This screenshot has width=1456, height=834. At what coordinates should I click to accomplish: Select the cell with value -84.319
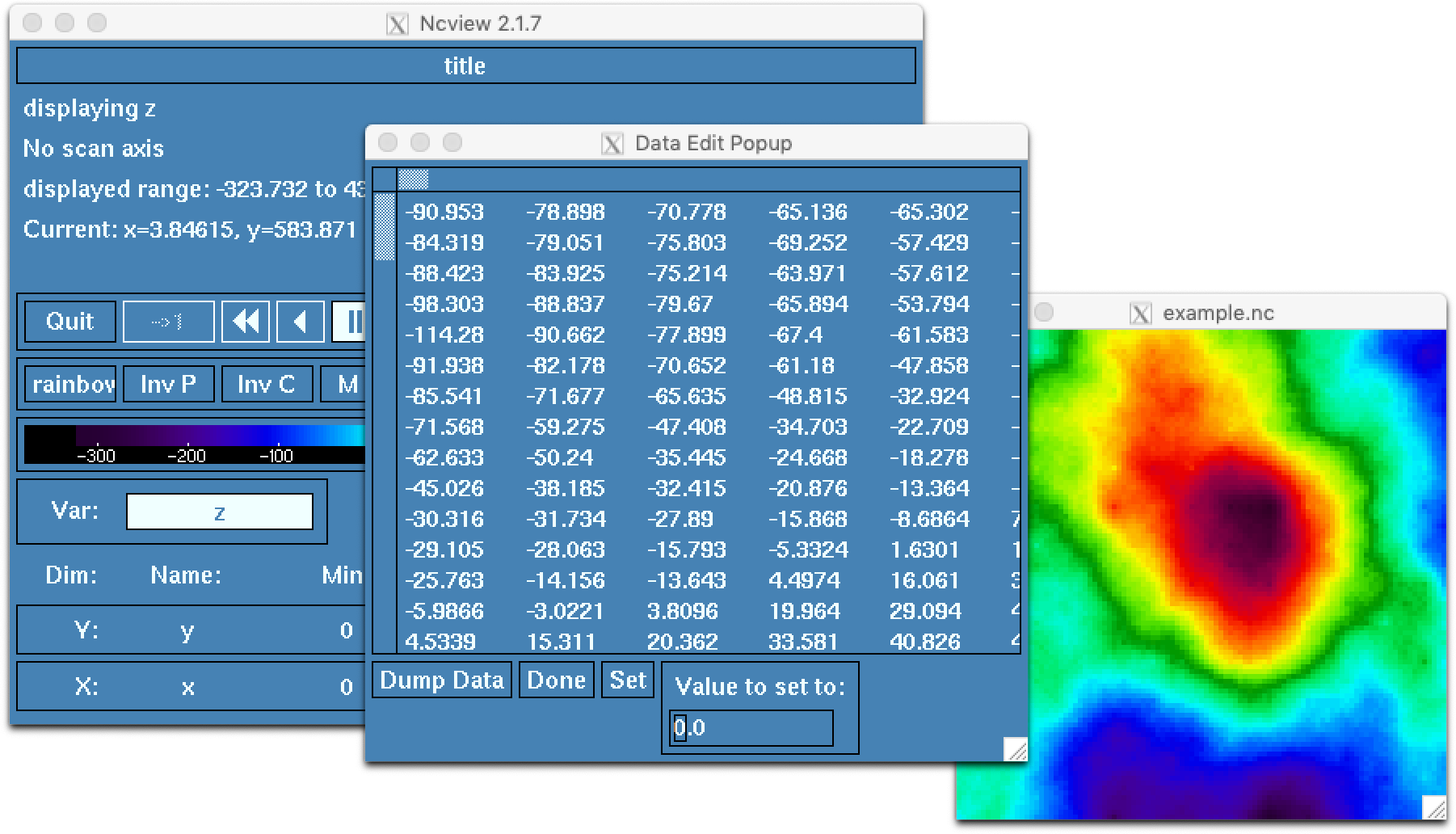coord(444,242)
